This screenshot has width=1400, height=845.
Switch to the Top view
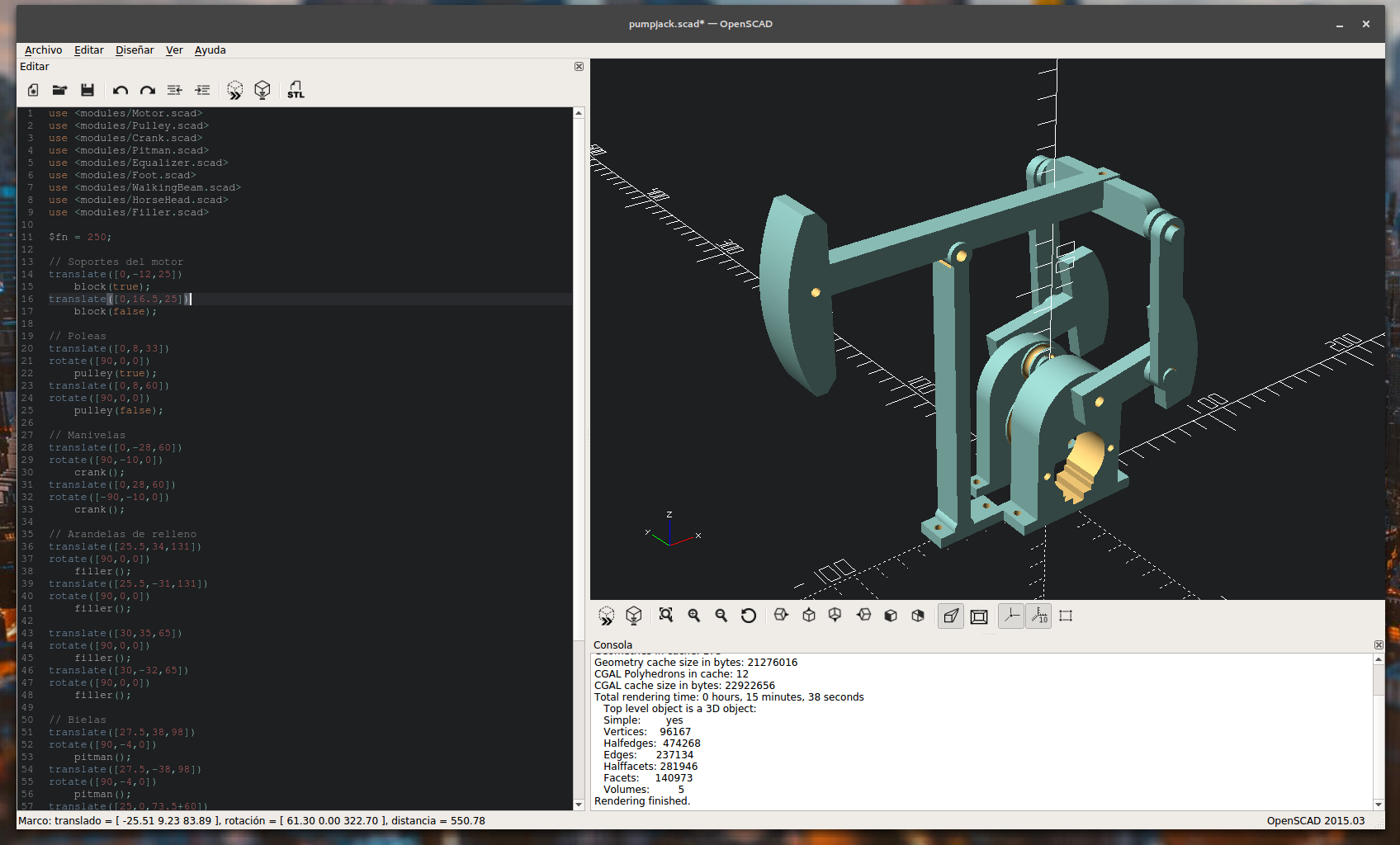(x=809, y=616)
